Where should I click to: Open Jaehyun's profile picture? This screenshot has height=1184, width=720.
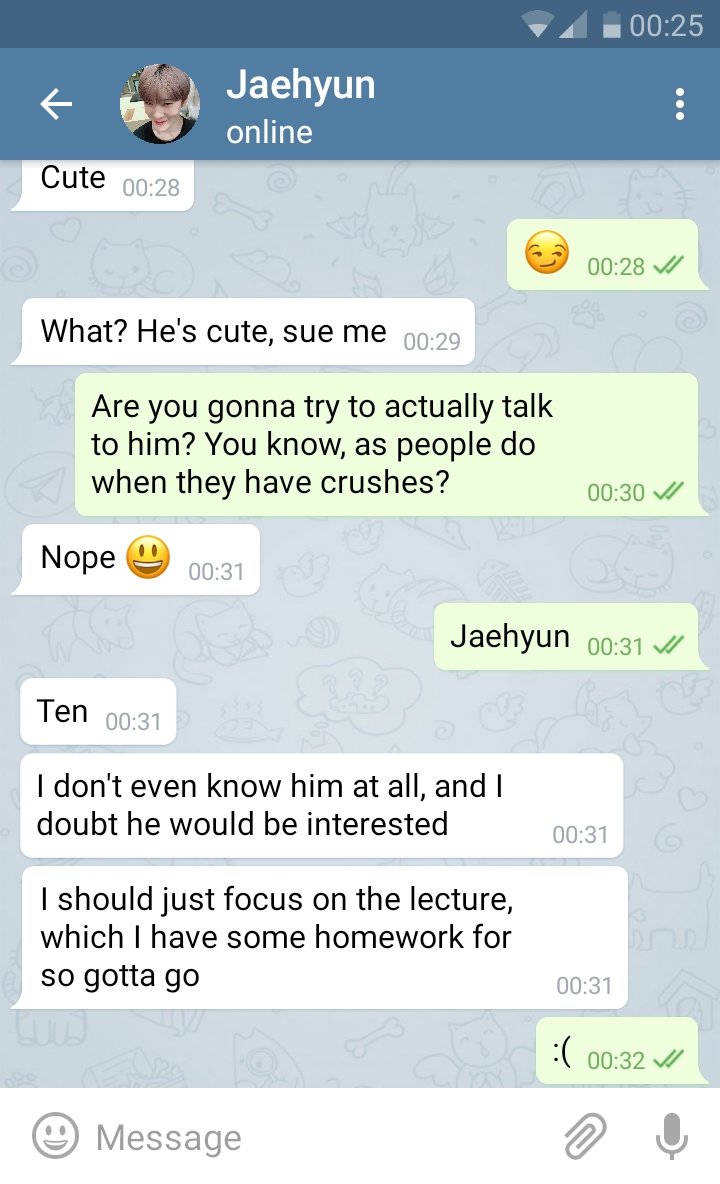(160, 103)
